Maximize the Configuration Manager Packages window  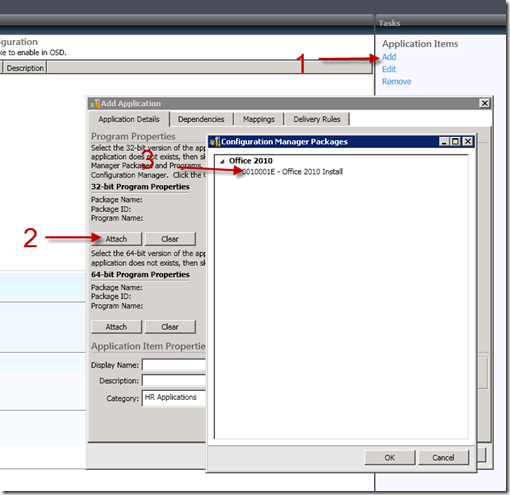(x=455, y=142)
